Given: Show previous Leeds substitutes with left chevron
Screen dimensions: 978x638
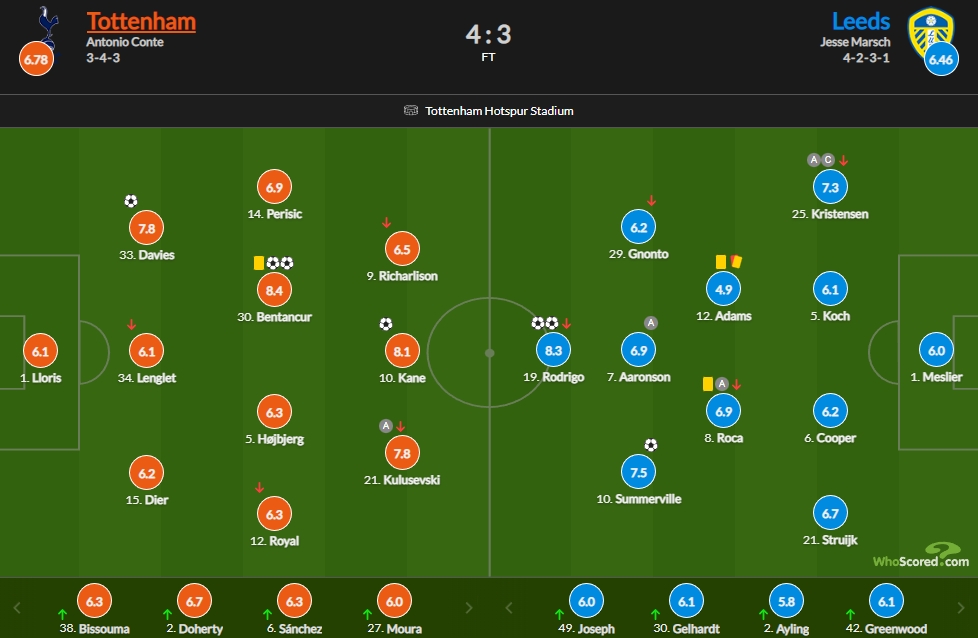Looking at the screenshot, I should [x=508, y=607].
